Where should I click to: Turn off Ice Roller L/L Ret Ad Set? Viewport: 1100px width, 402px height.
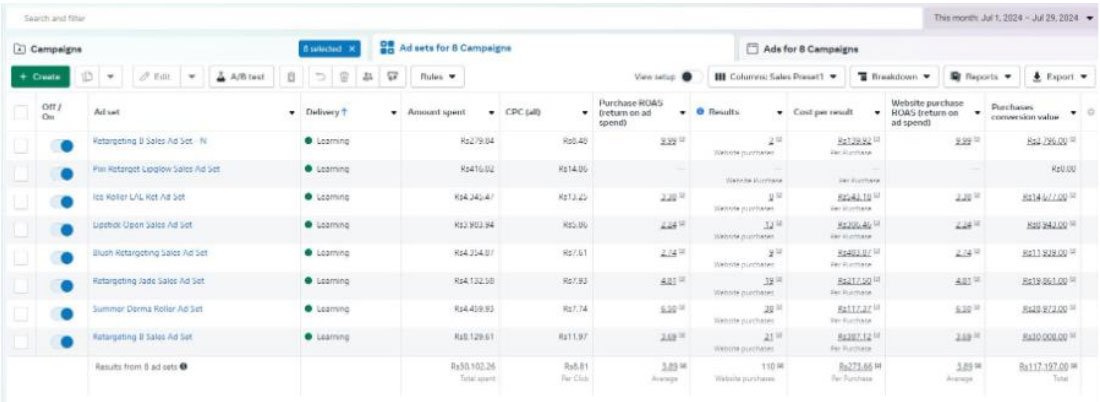pyautogui.click(x=62, y=201)
